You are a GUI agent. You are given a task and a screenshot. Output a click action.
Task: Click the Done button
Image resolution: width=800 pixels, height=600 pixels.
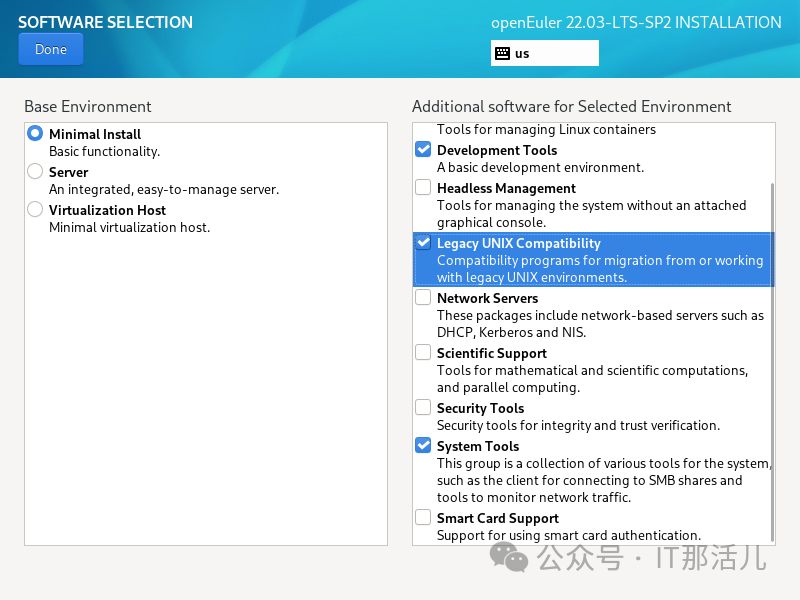coord(50,49)
